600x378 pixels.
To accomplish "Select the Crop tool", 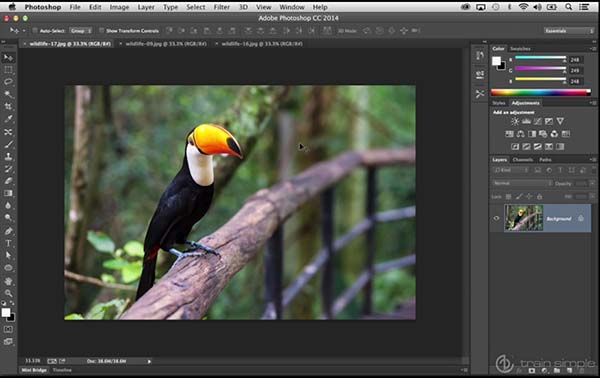I will (x=8, y=107).
